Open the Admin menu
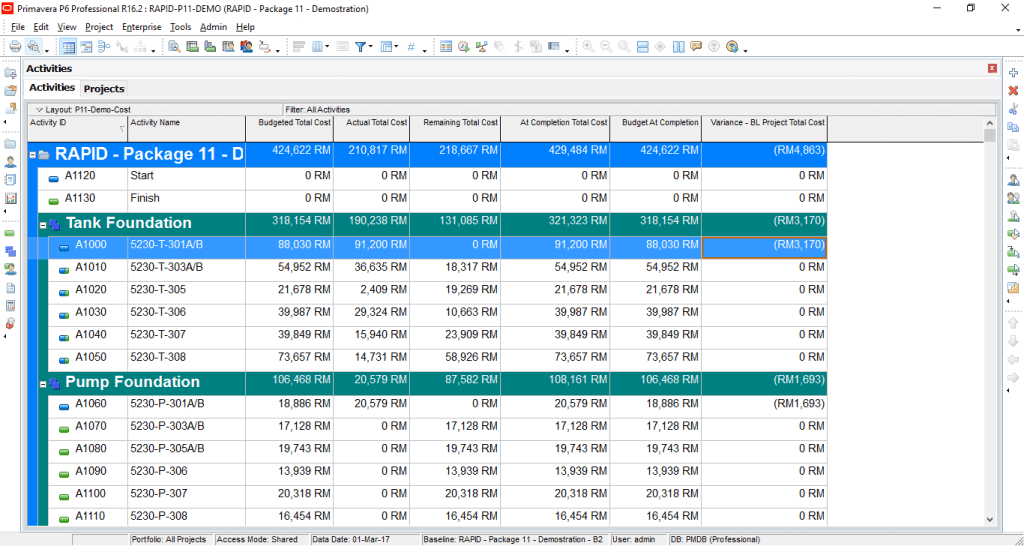 coord(214,27)
